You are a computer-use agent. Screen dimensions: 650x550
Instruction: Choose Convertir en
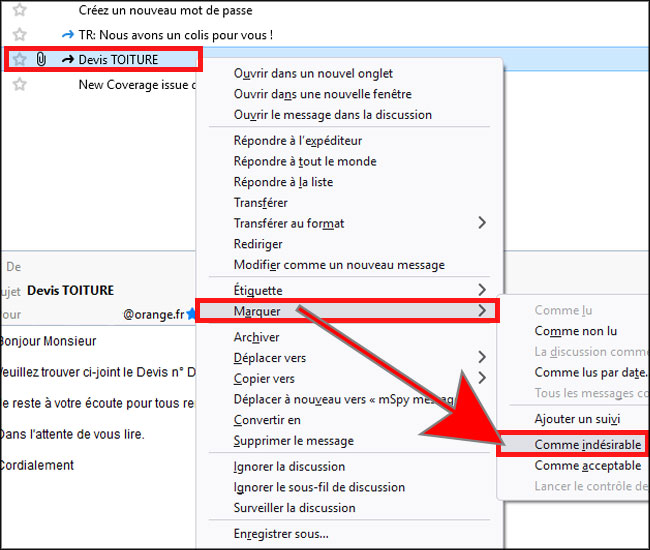267,420
